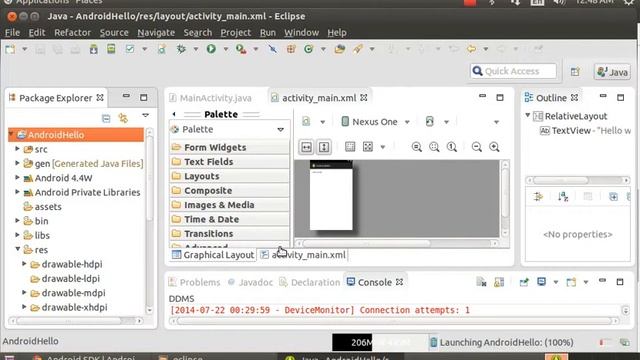This screenshot has width=640, height=360.
Task: Open the Images & Media palette category
Action: point(229,205)
